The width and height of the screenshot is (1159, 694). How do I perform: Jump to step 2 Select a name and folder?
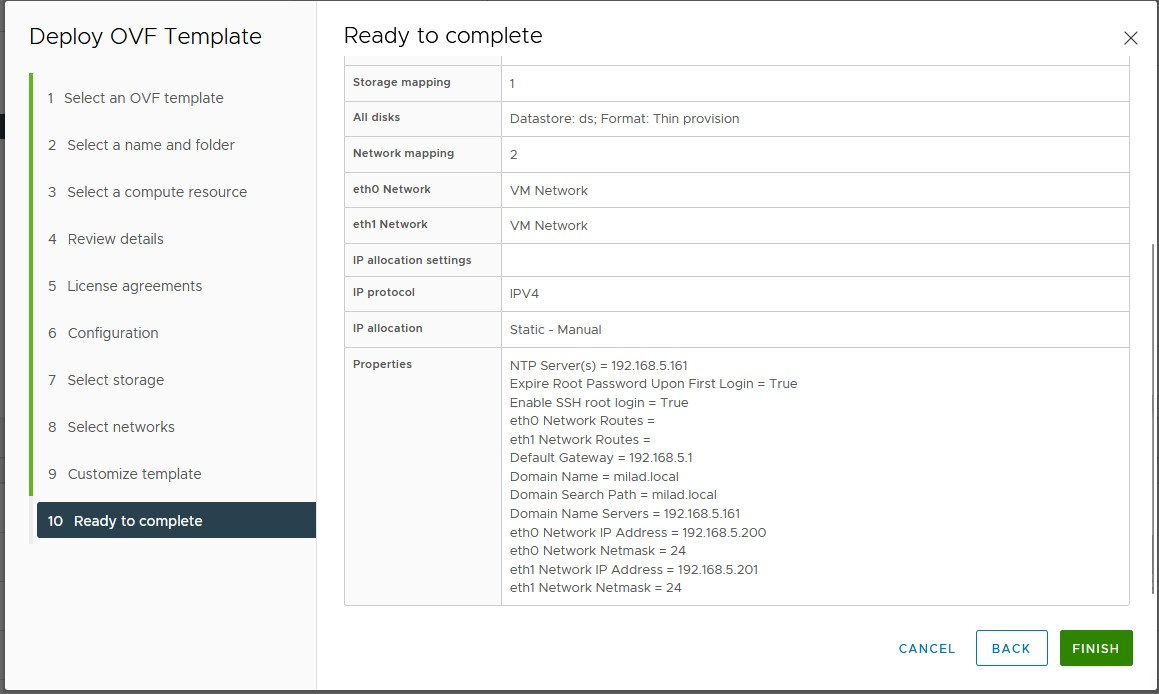[141, 145]
